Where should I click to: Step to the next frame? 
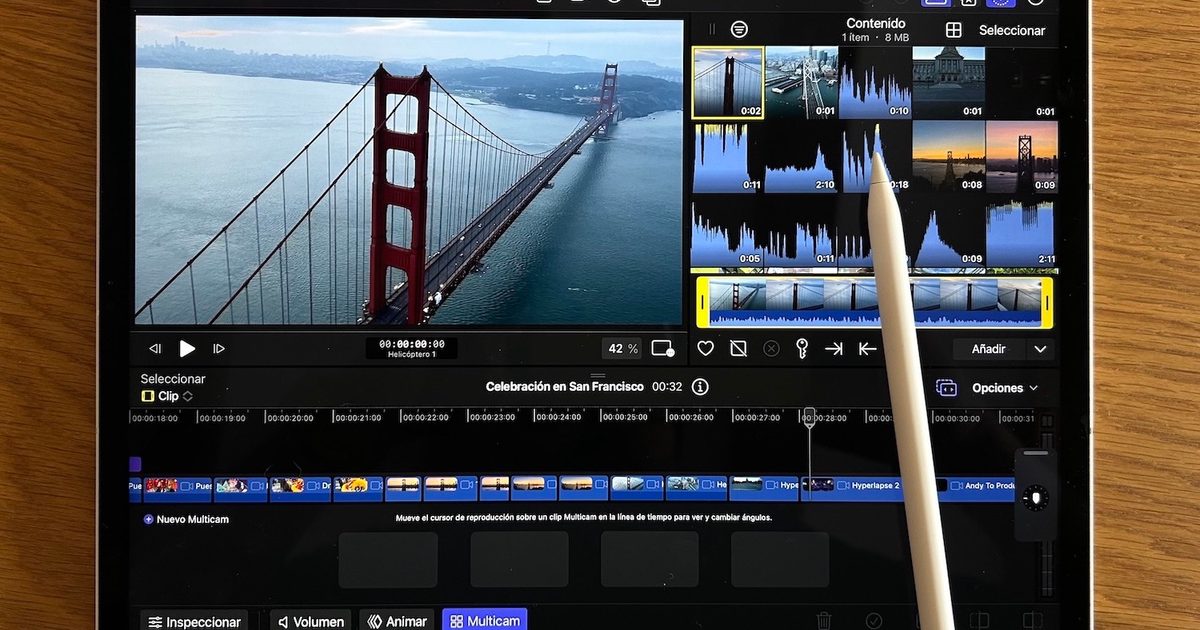click(x=219, y=349)
